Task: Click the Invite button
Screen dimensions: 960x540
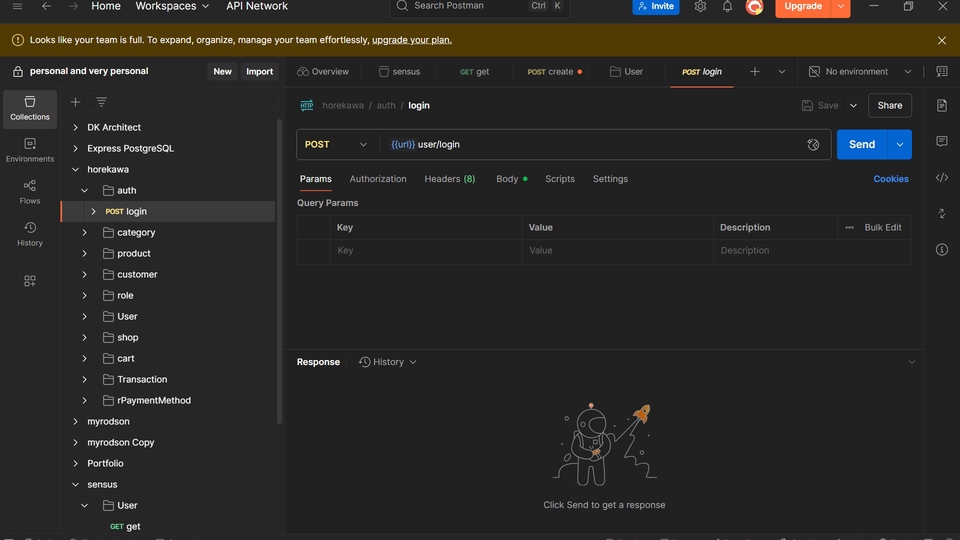Action: pyautogui.click(x=656, y=6)
